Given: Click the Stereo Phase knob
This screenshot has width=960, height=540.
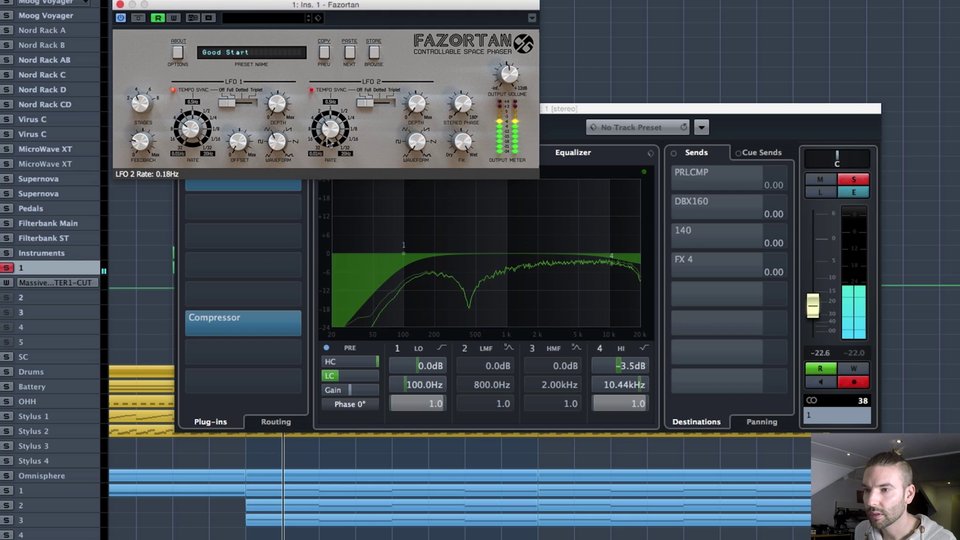Looking at the screenshot, I should [462, 103].
